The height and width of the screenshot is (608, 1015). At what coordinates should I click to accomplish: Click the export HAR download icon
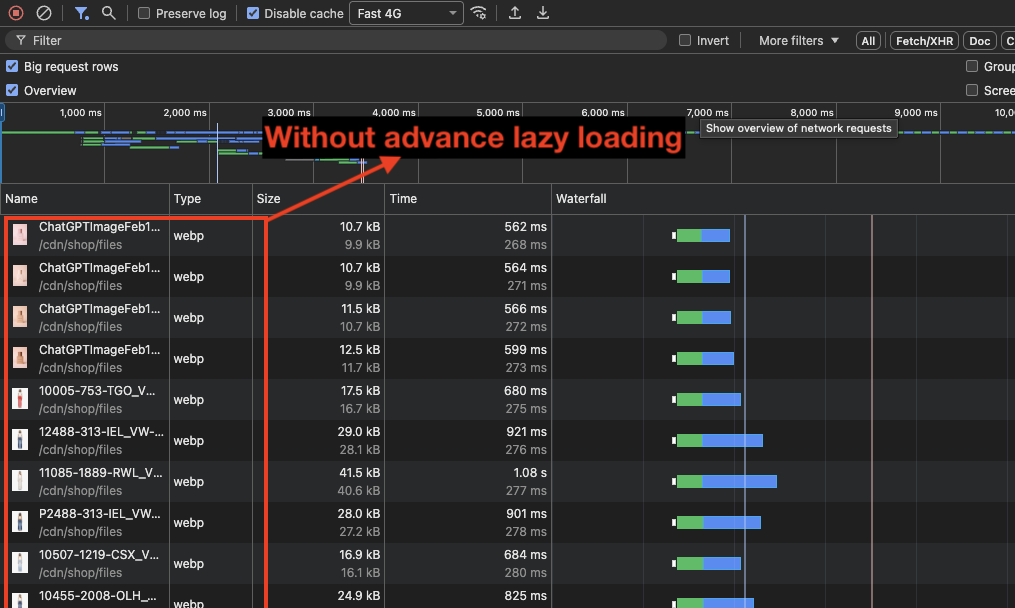pyautogui.click(x=543, y=13)
